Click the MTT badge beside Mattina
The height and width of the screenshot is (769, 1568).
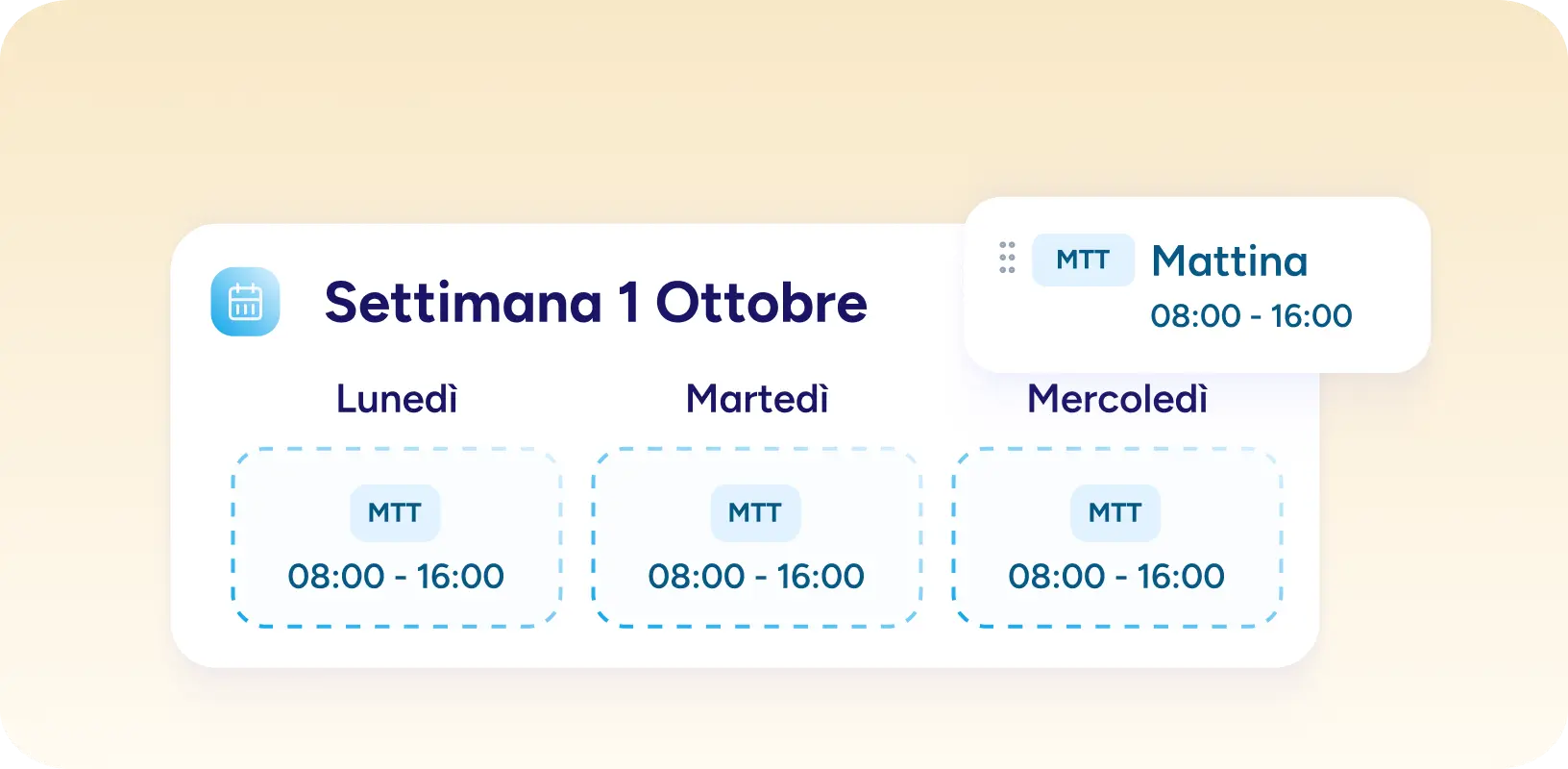pos(1083,260)
